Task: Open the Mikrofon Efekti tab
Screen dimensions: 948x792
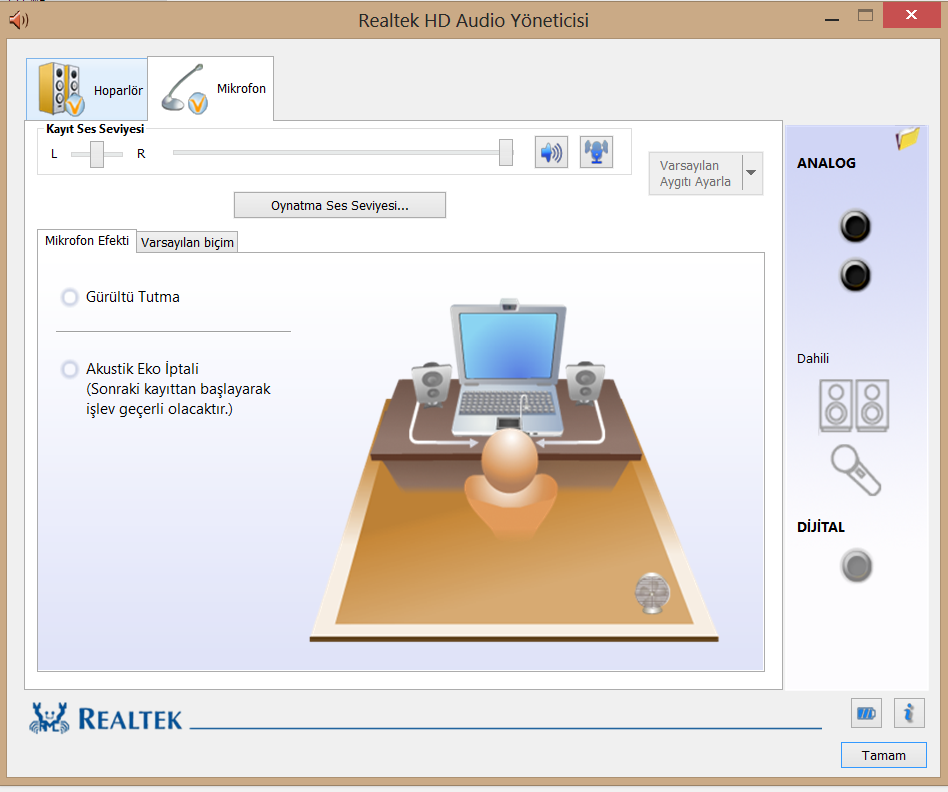Action: pos(87,241)
